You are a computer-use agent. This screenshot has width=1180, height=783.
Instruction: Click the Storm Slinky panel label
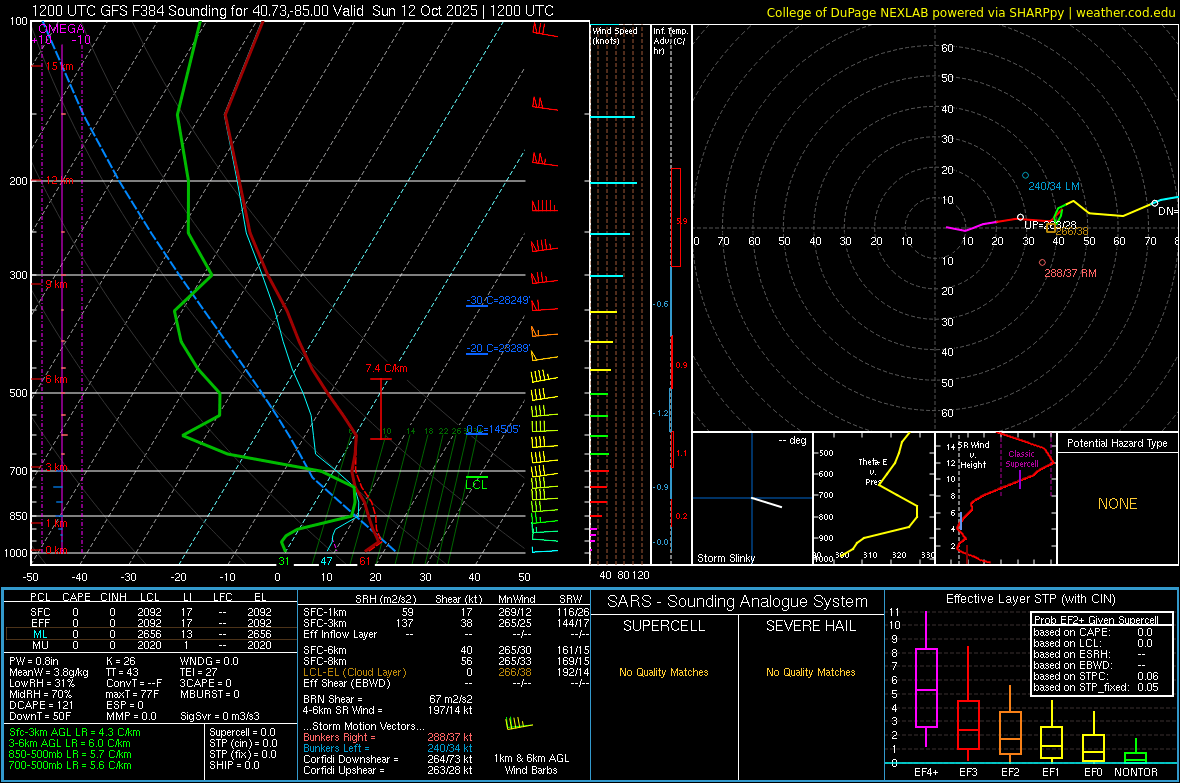click(x=725, y=558)
